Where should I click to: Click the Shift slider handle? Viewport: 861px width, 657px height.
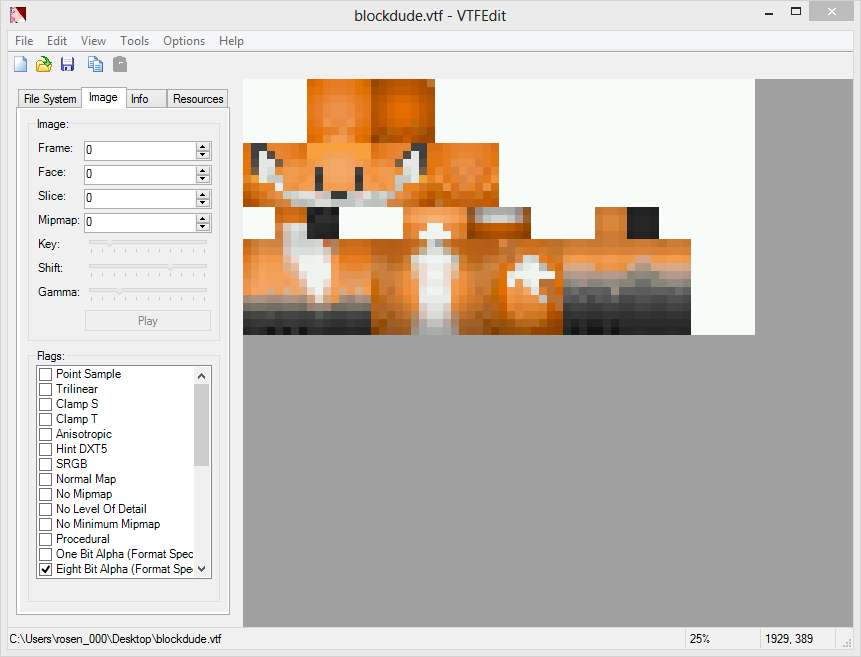tap(171, 267)
